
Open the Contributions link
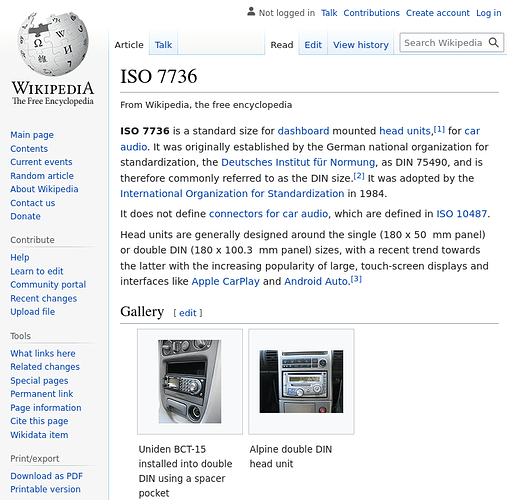pos(371,13)
